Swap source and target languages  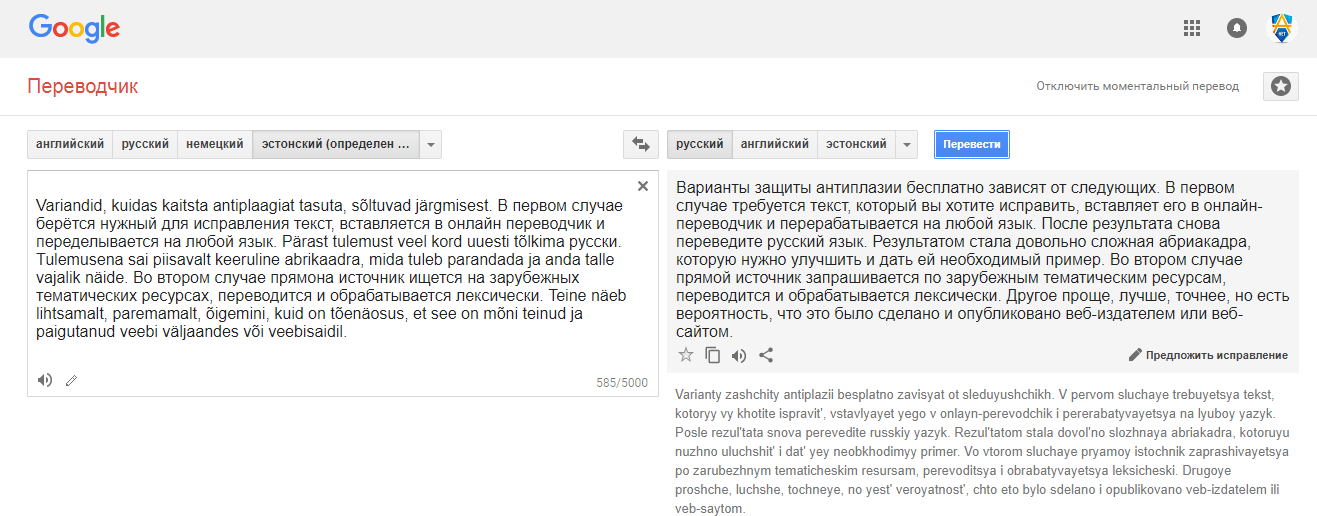[640, 144]
